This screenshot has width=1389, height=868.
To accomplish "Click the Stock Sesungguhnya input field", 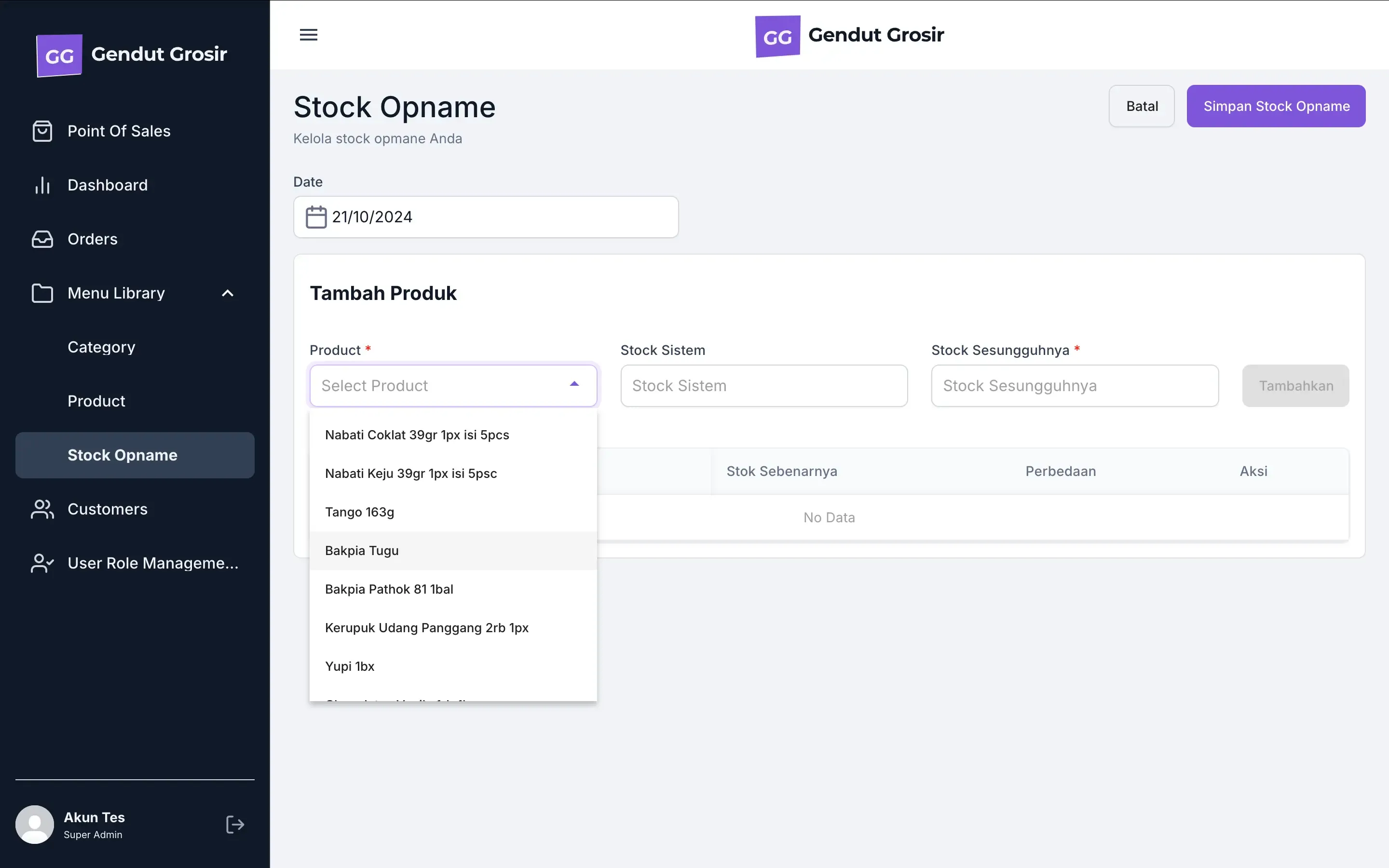I will click(x=1074, y=386).
